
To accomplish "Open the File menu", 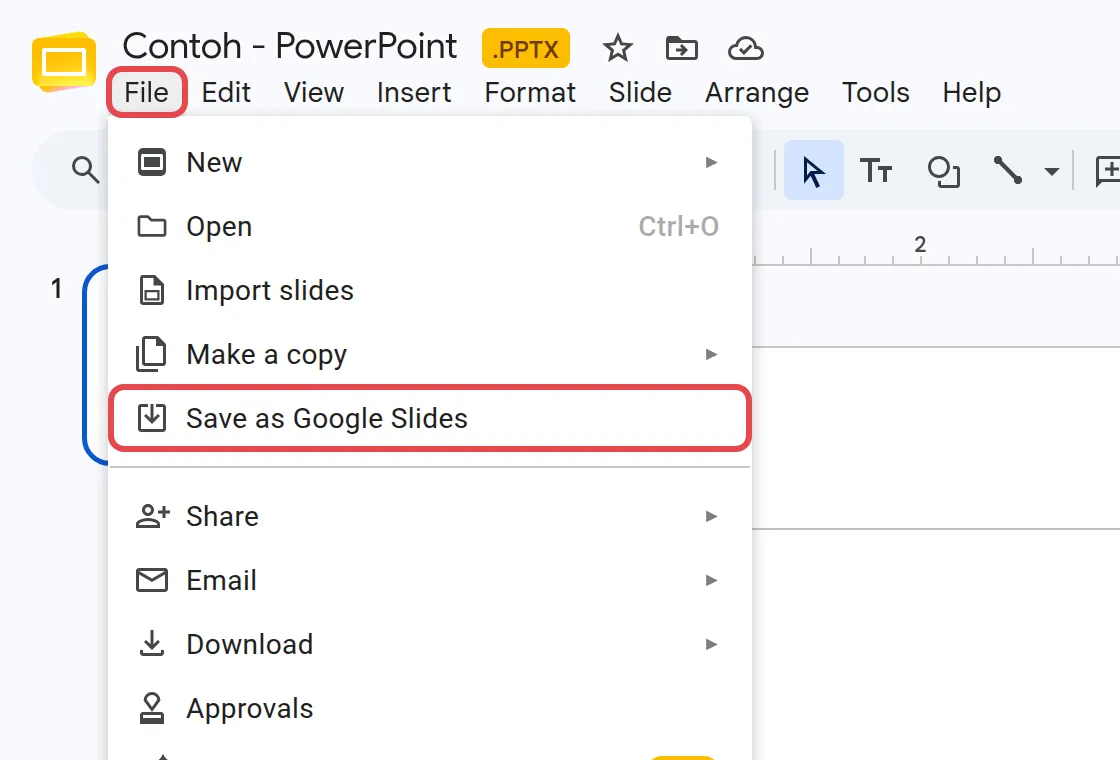I will coord(146,92).
